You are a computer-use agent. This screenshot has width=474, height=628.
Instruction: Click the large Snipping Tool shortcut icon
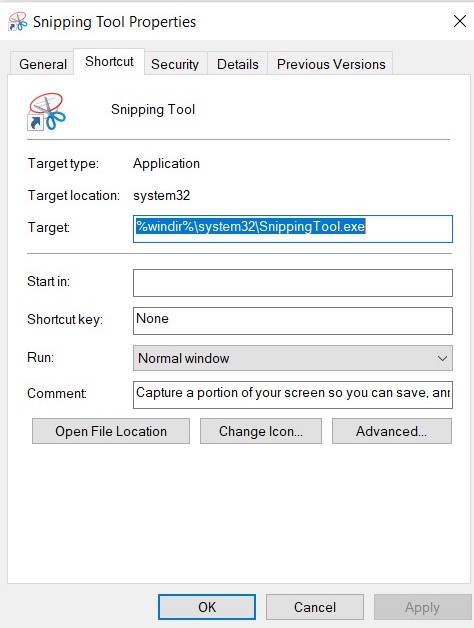coord(46,111)
